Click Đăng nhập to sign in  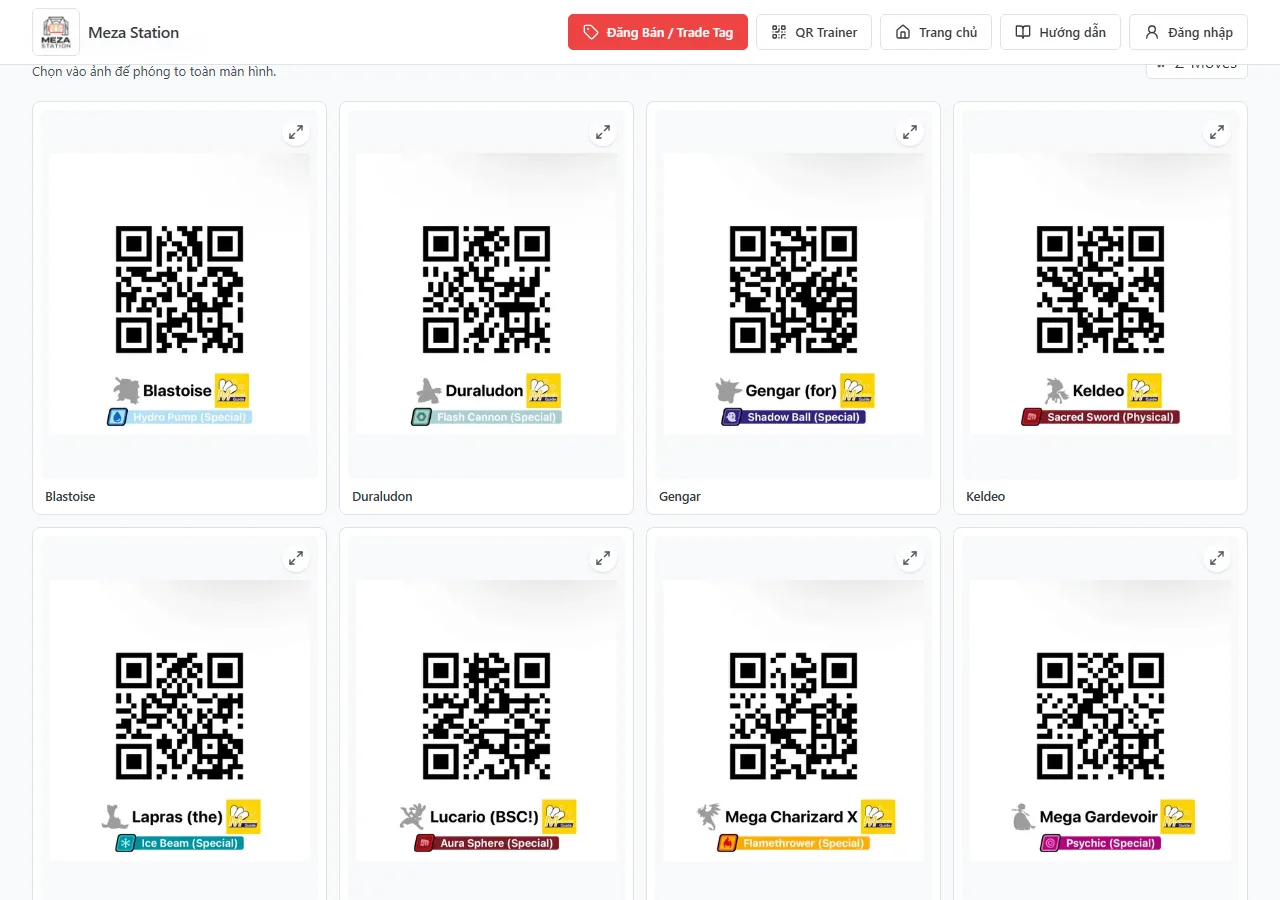click(x=1188, y=32)
